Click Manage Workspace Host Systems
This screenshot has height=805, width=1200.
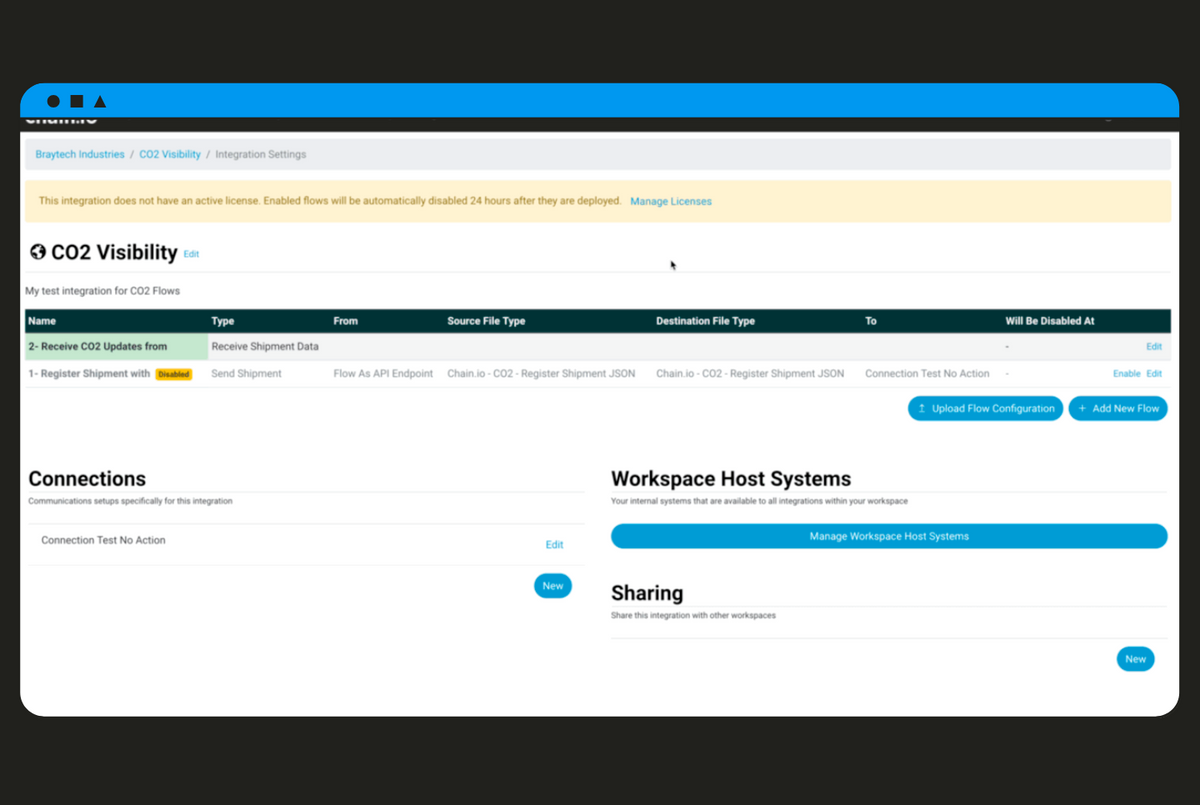(x=888, y=536)
